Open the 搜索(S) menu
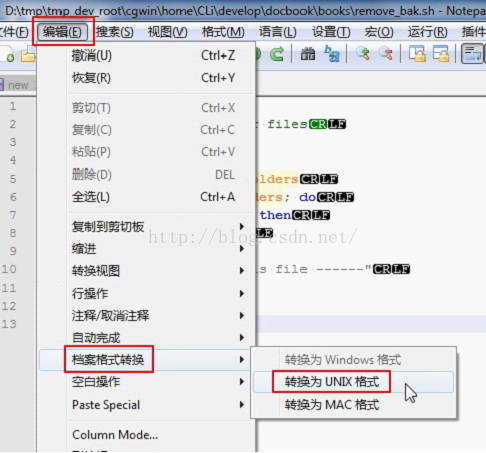 tap(115, 32)
